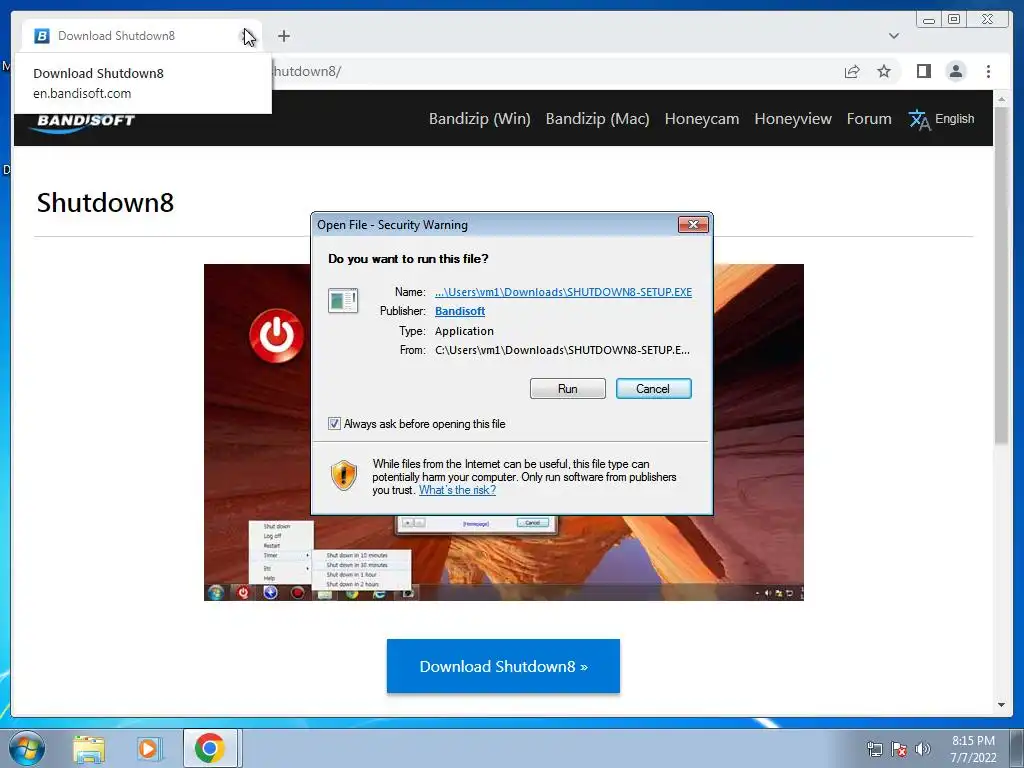This screenshot has width=1024, height=768.
Task: Open the clock showing 8:15 PM
Action: coord(973,749)
